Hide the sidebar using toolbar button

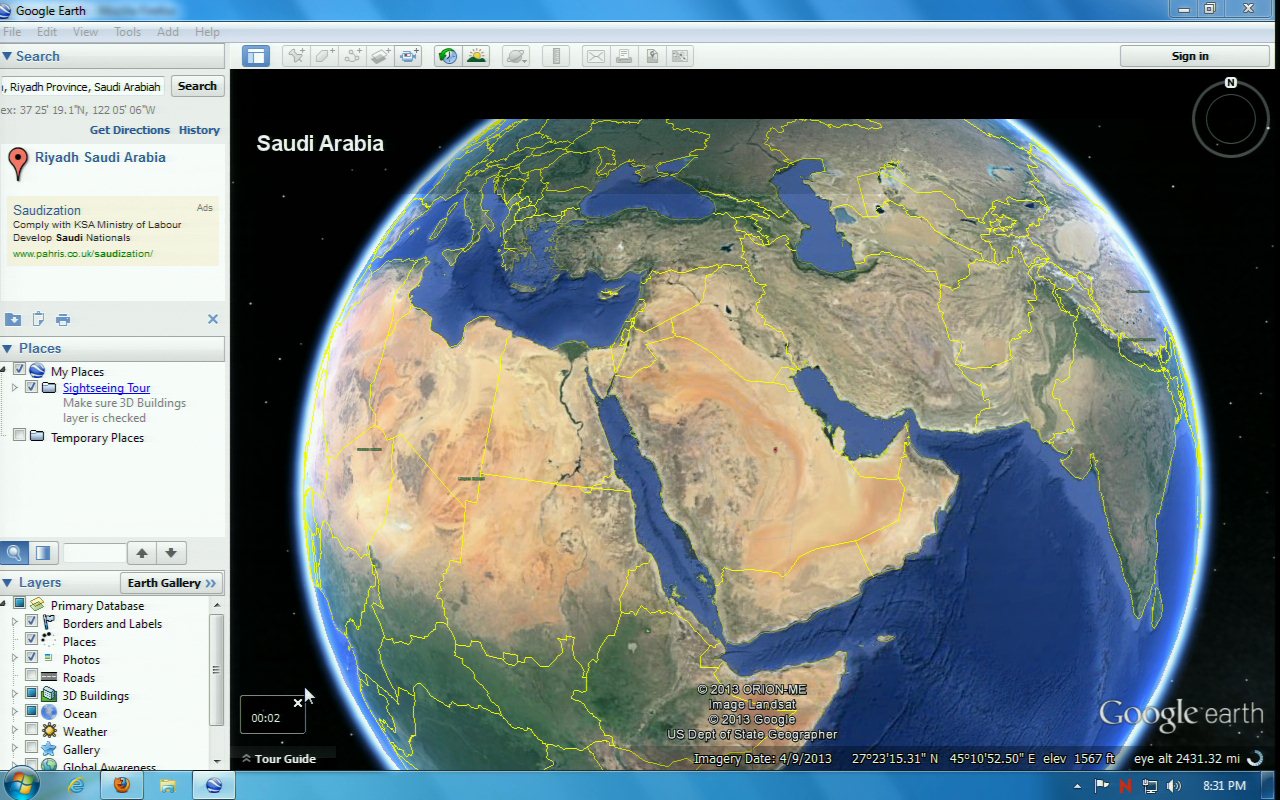pyautogui.click(x=256, y=56)
